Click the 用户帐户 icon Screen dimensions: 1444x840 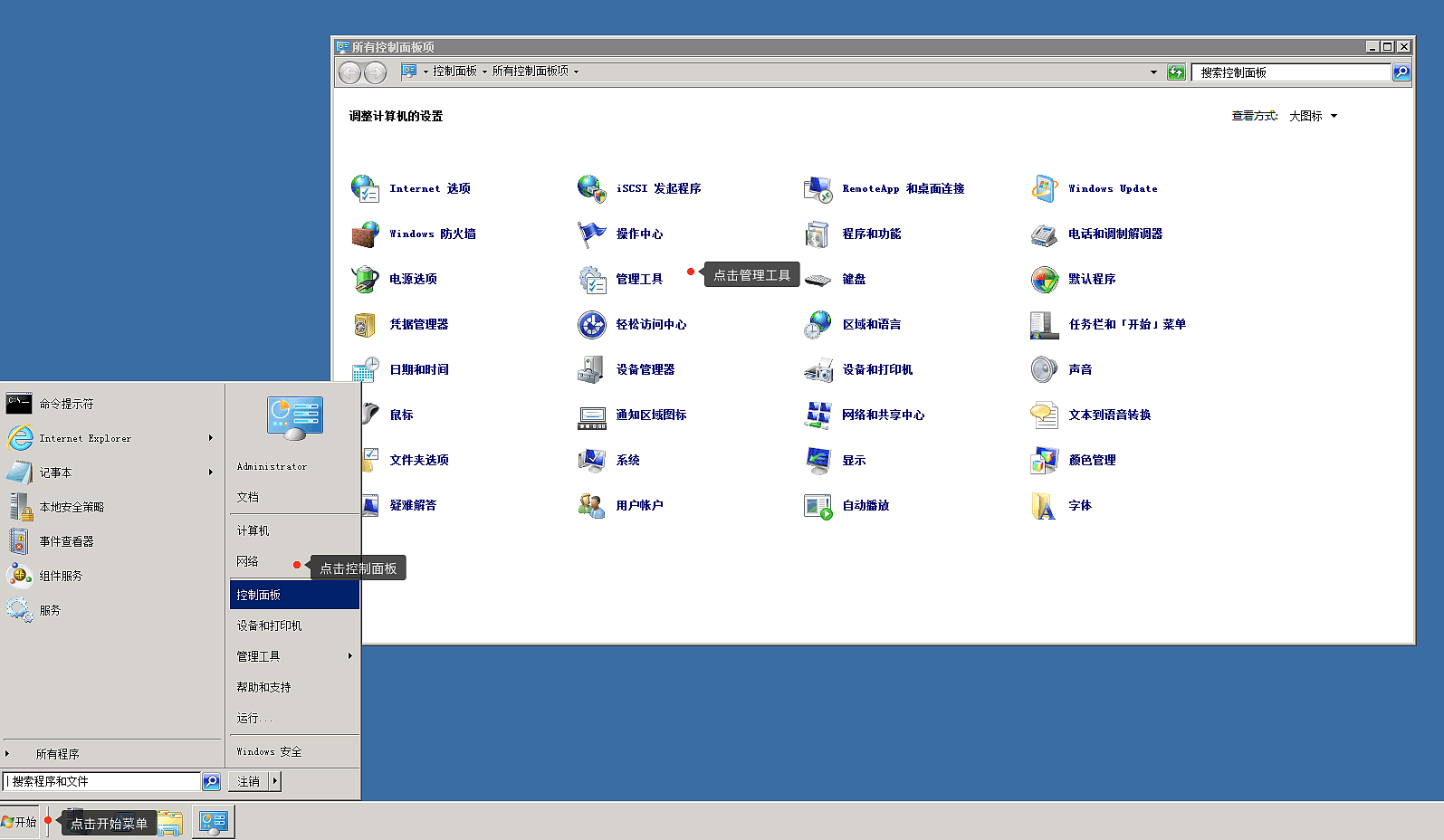pos(591,506)
